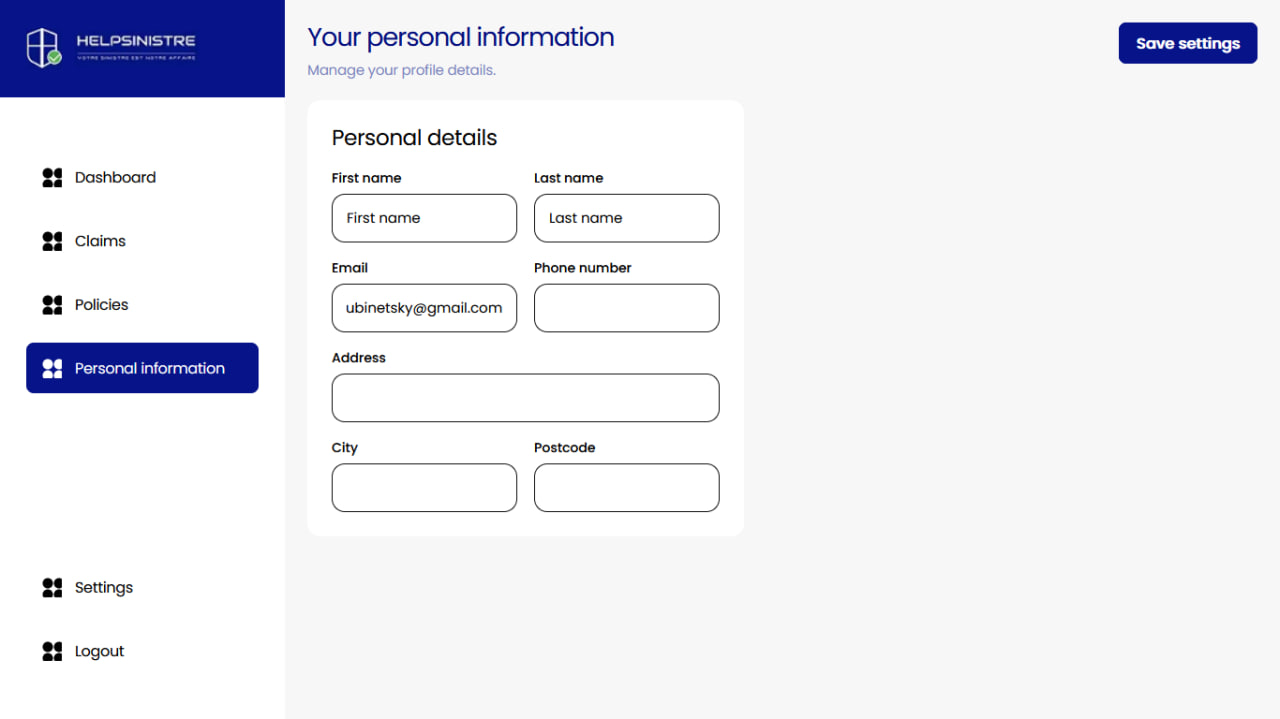Click the Settings sidebar icon
Viewport: 1280px width, 719px height.
52,588
